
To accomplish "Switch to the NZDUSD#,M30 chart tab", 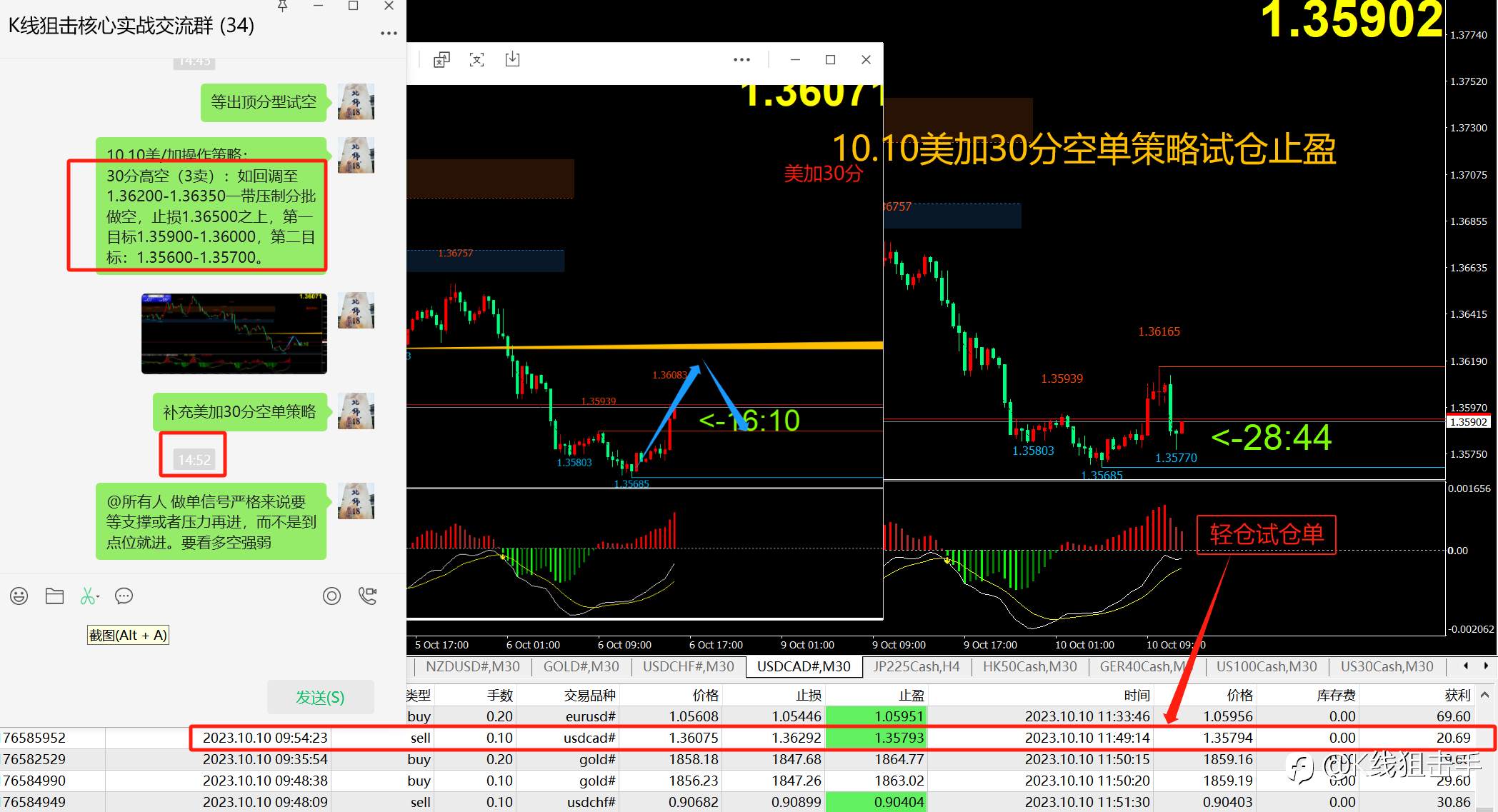I will point(473,666).
